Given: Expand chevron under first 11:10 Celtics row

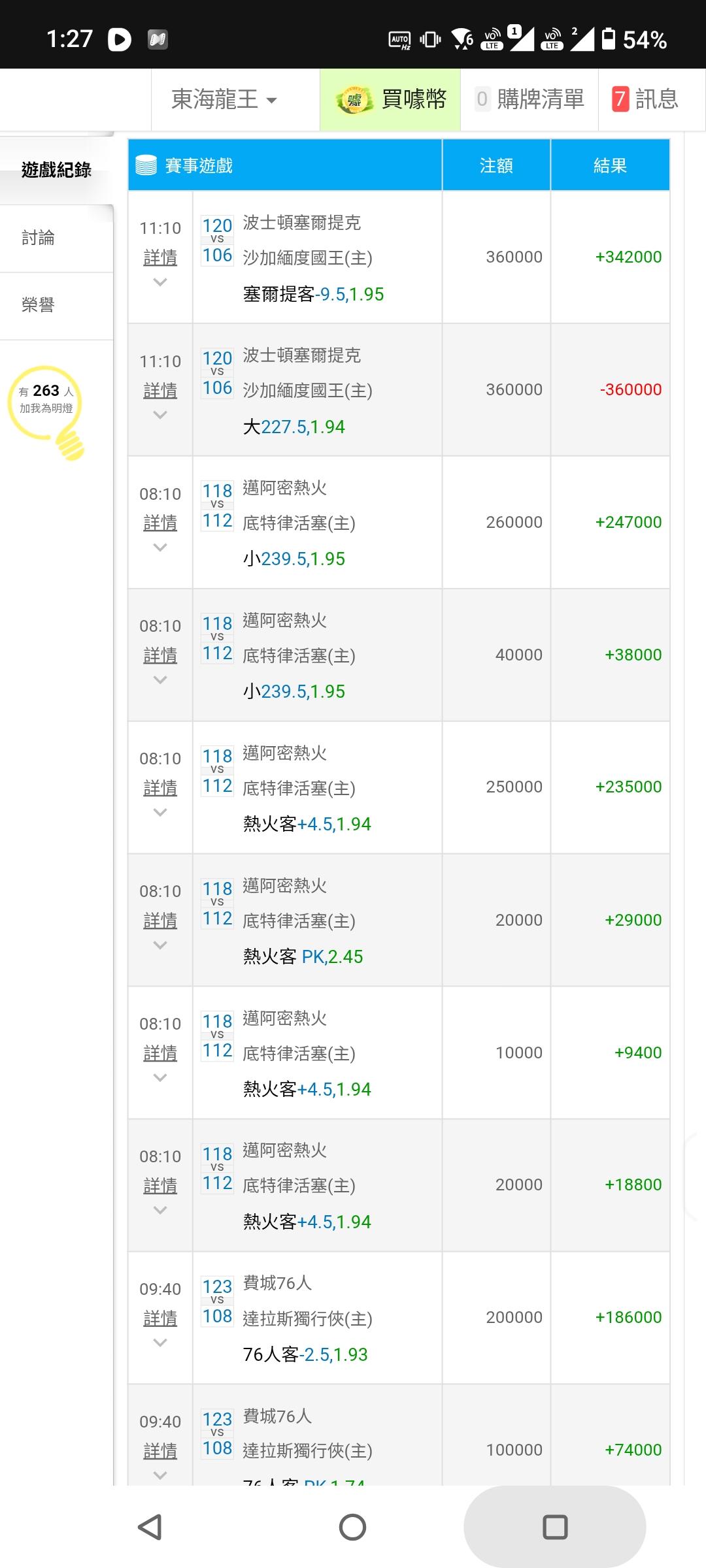Looking at the screenshot, I should pyautogui.click(x=160, y=282).
